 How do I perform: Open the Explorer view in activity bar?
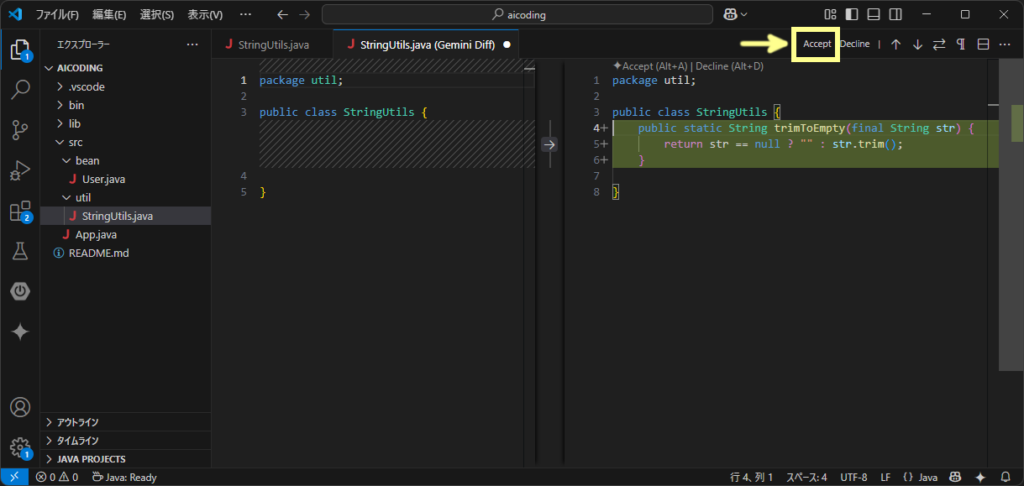click(20, 50)
